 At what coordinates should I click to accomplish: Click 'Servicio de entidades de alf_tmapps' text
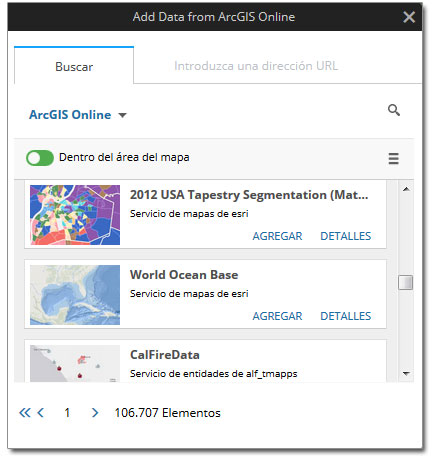tap(214, 374)
